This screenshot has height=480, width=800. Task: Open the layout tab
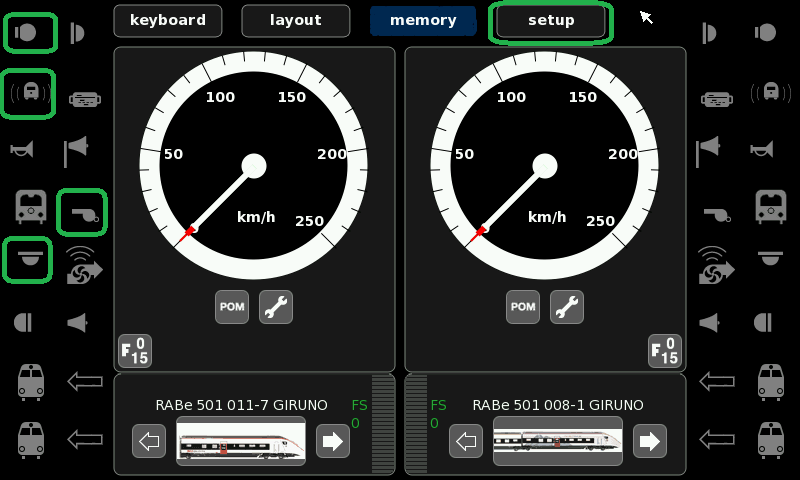[295, 20]
